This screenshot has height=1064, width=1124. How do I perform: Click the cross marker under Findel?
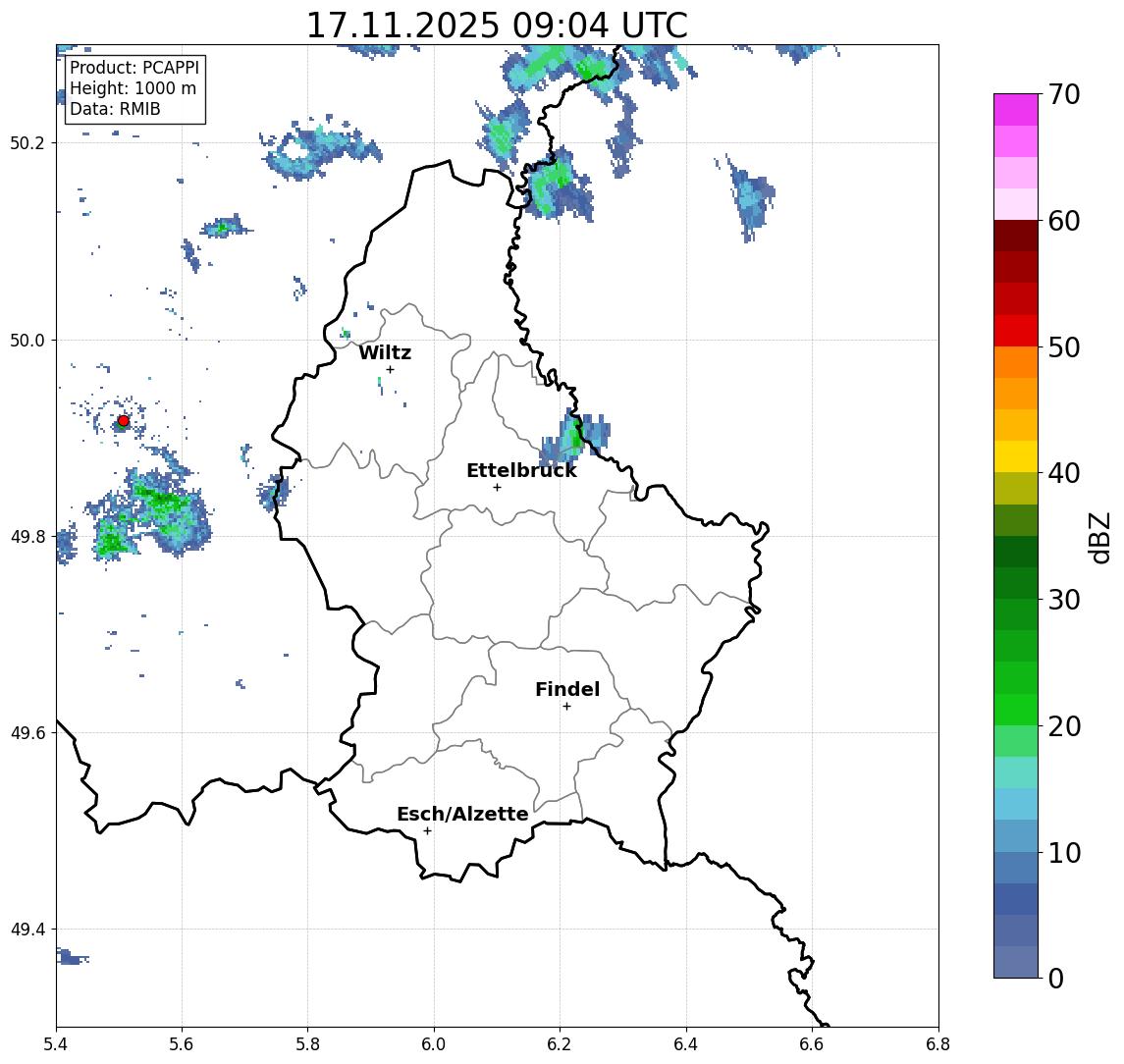[566, 707]
